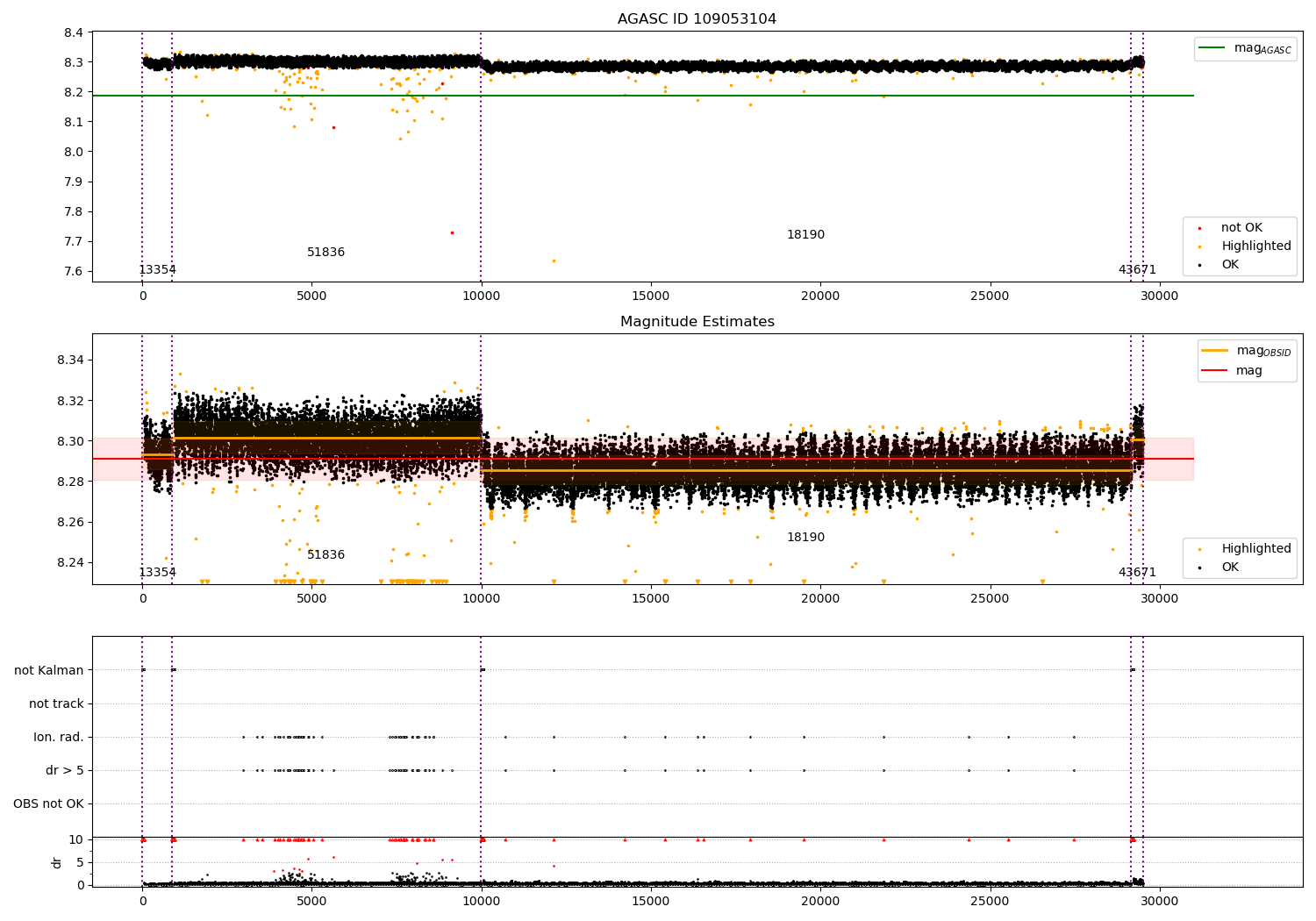The width and height of the screenshot is (1316, 921).
Task: Click 'Highlighted' legend entry in middle plot
Action: 1255,549
